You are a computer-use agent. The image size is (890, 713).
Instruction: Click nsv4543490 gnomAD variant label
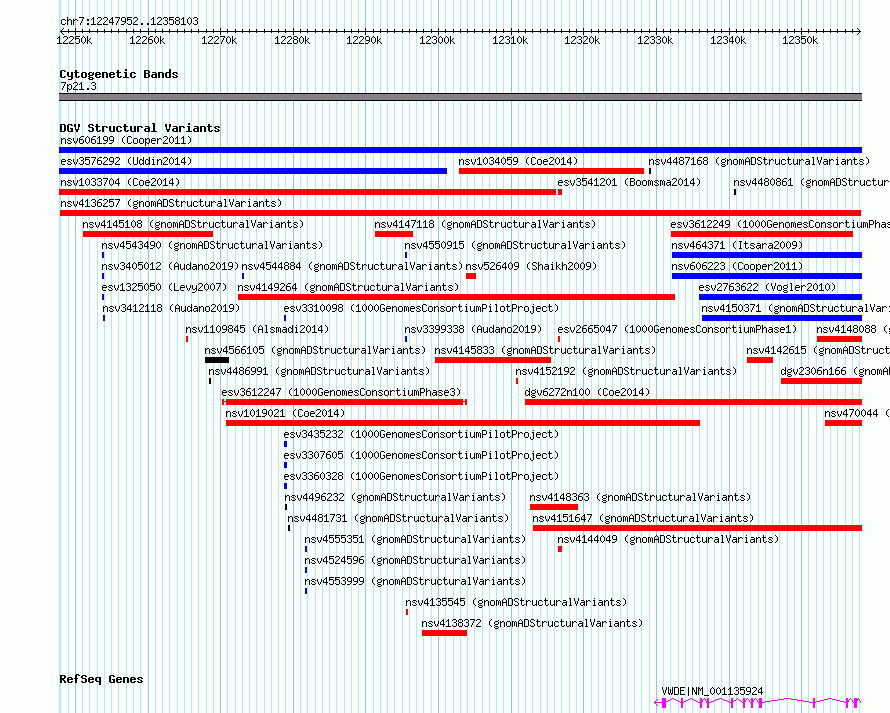click(x=212, y=245)
